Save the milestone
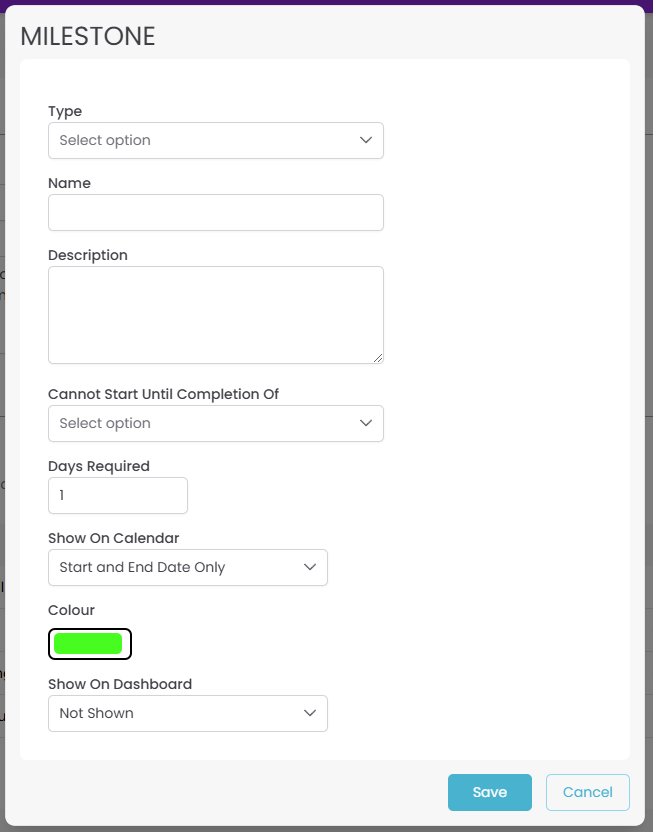Image resolution: width=653 pixels, height=832 pixels. (490, 792)
